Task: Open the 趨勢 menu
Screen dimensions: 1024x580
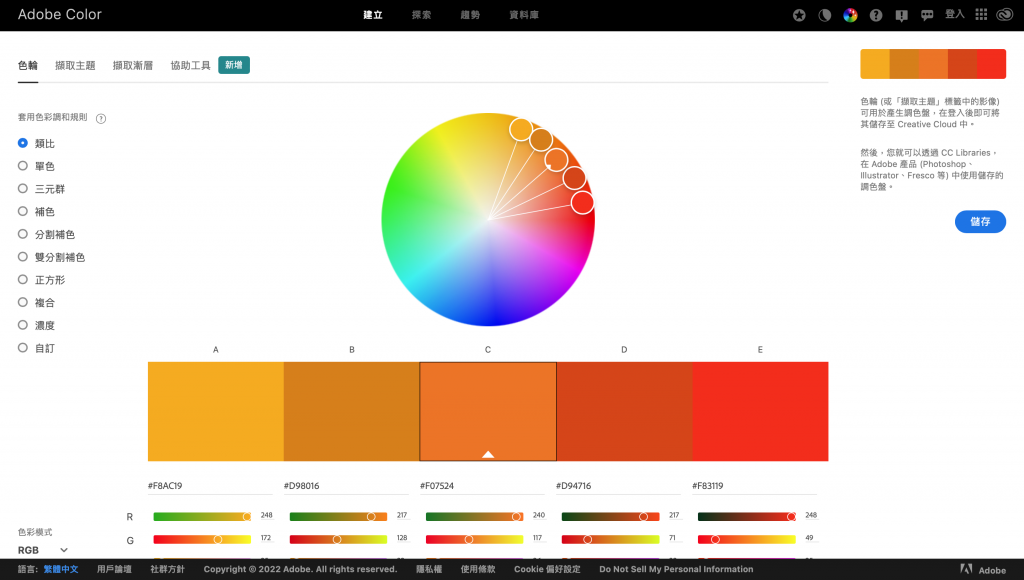Action: click(x=470, y=15)
